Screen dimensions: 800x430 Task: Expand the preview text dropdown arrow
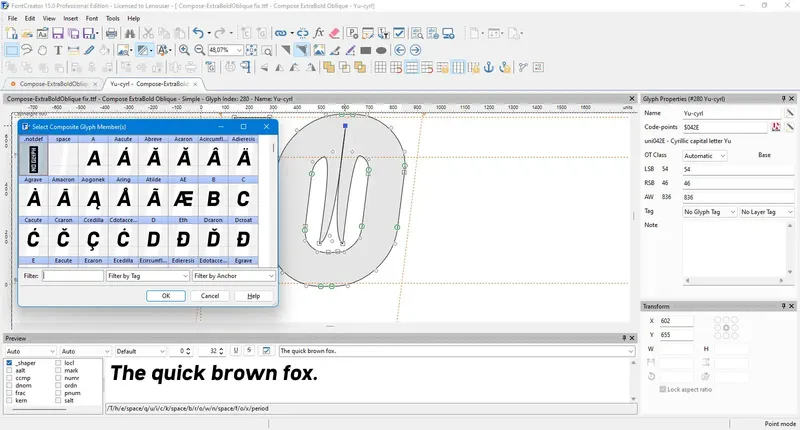[x=630, y=351]
